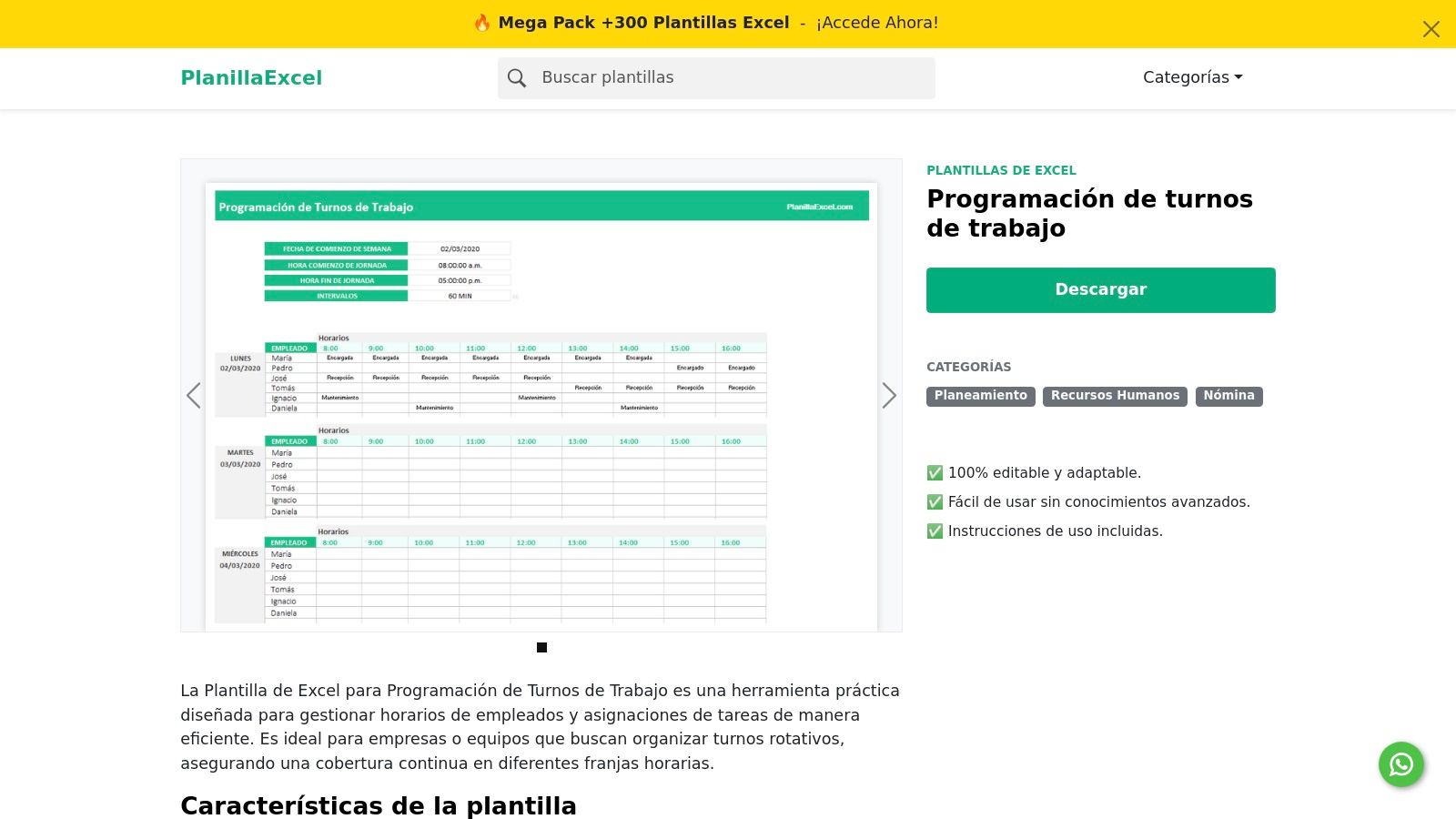Open the WhatsApp chat bubble
The image size is (1456, 819).
(1400, 764)
